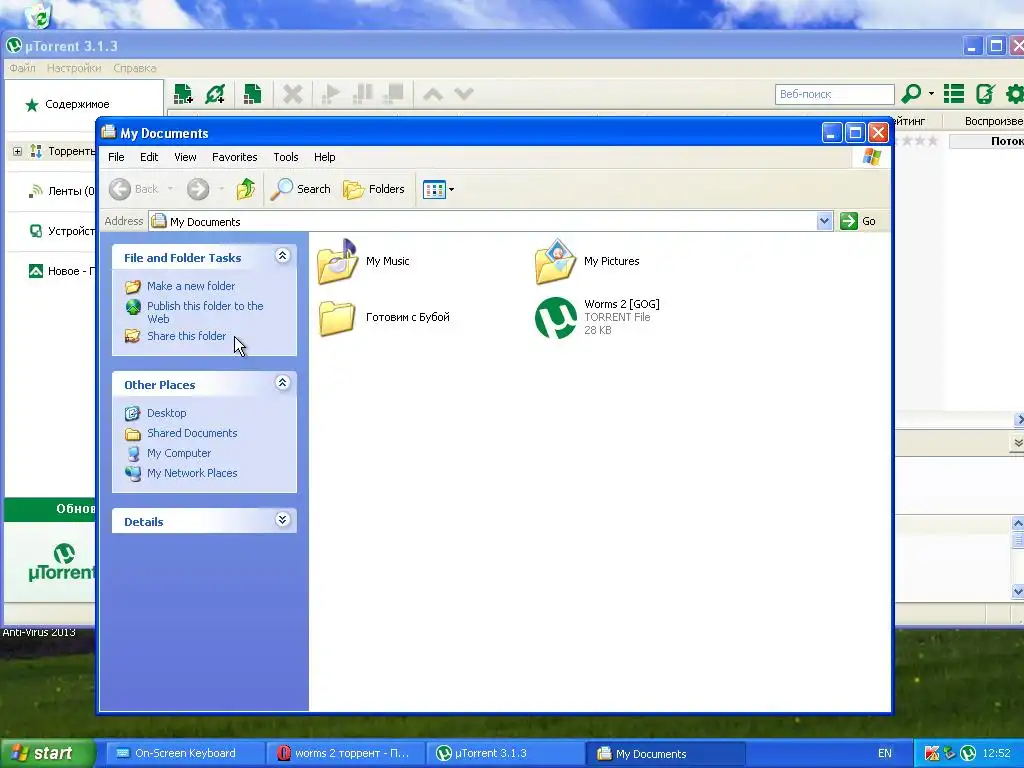Click the Stop icon in µTorrent toolbar
The image size is (1024, 768).
click(x=394, y=94)
